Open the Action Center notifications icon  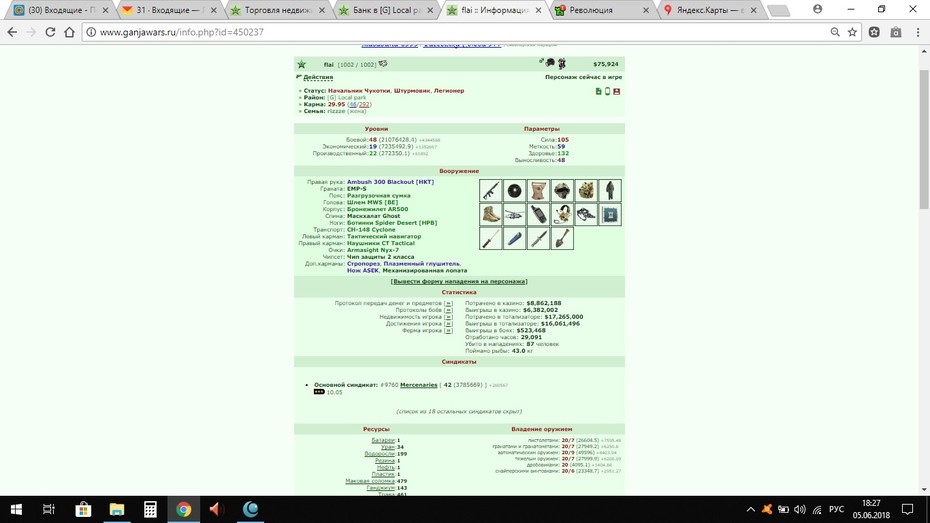tap(907, 509)
